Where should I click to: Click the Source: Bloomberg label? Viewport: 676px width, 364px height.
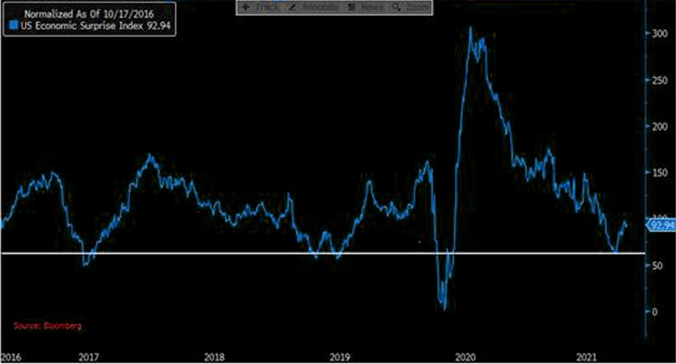click(x=47, y=326)
